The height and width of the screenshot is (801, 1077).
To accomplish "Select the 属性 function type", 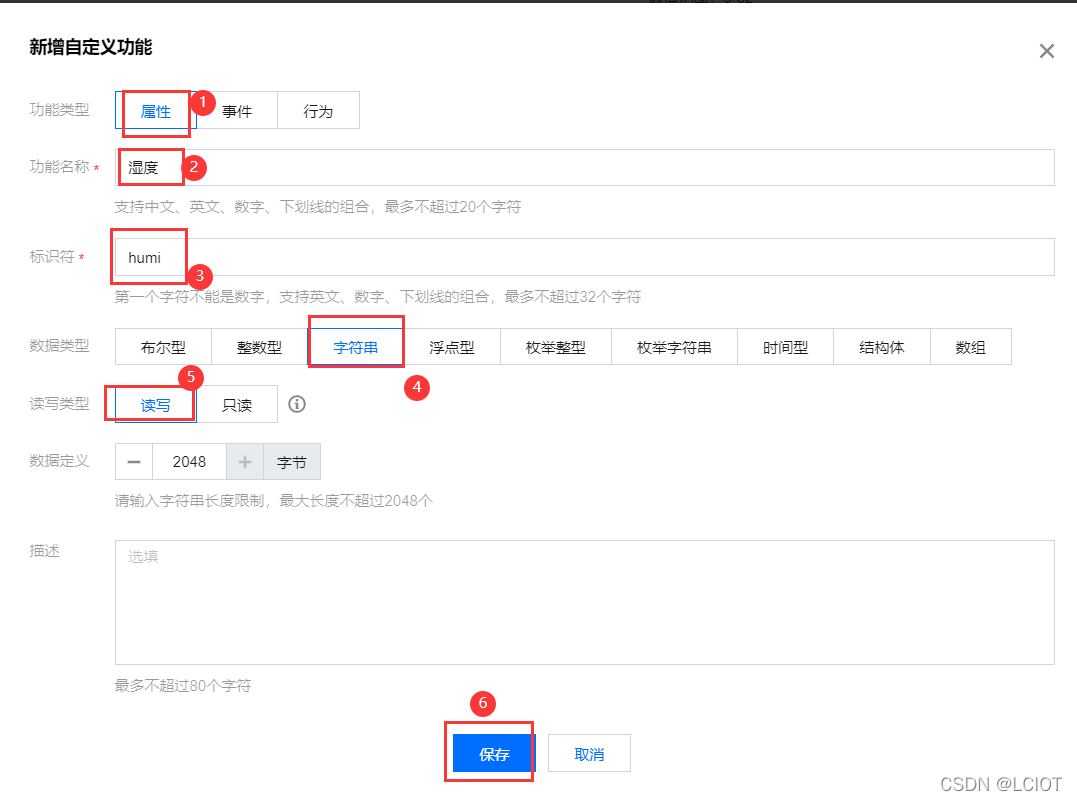I will click(x=156, y=110).
